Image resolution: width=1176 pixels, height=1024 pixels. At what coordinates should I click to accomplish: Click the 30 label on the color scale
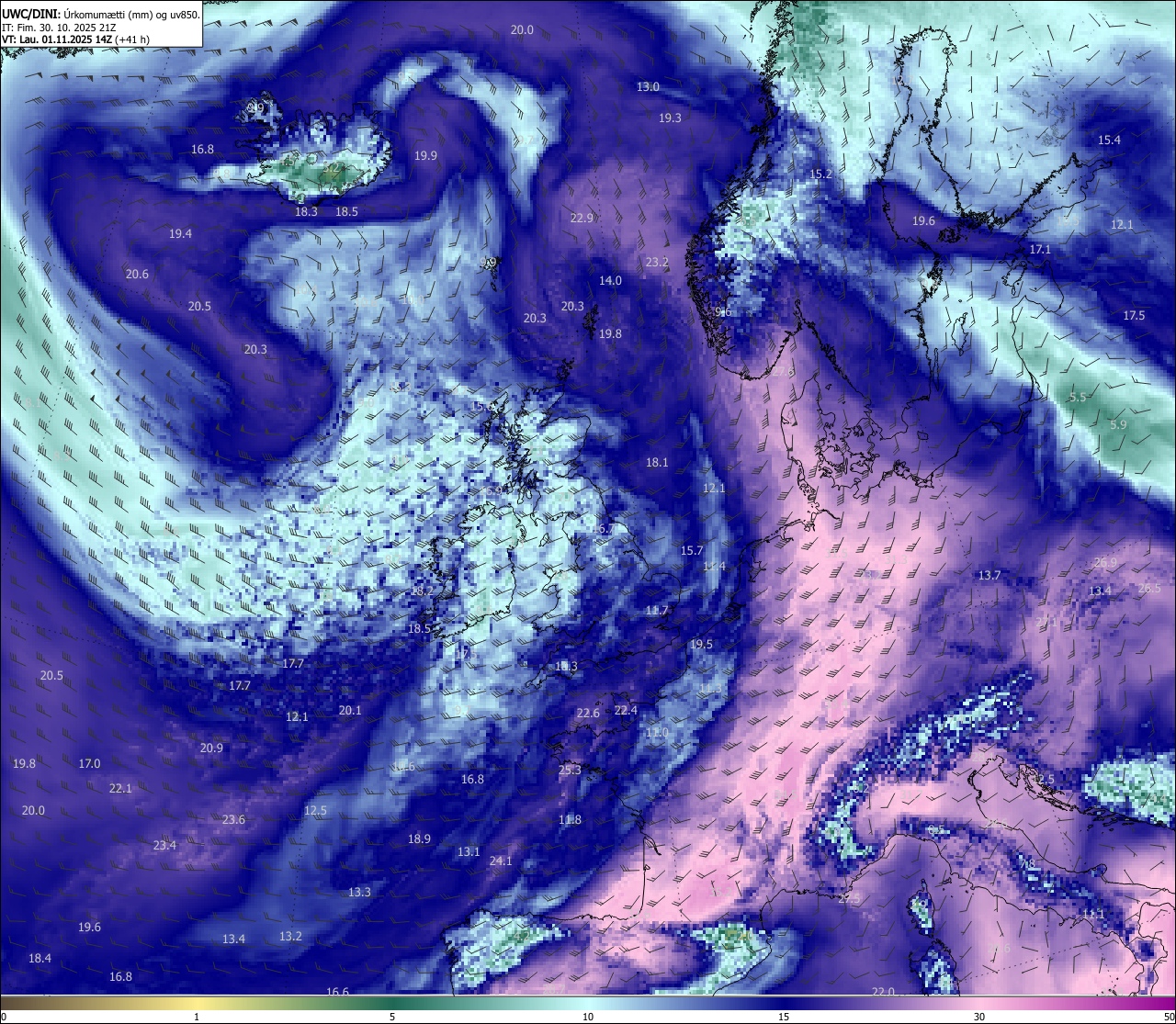coord(979,1017)
